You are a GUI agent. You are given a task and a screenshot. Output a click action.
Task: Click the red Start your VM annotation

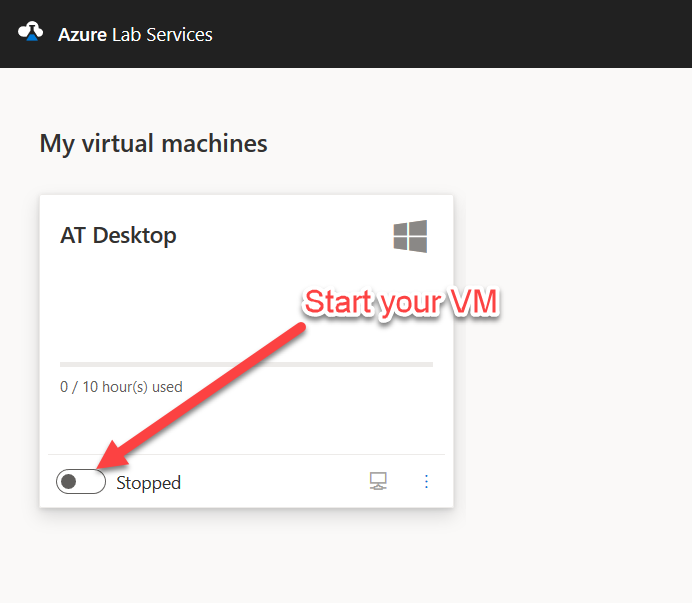[x=401, y=302]
